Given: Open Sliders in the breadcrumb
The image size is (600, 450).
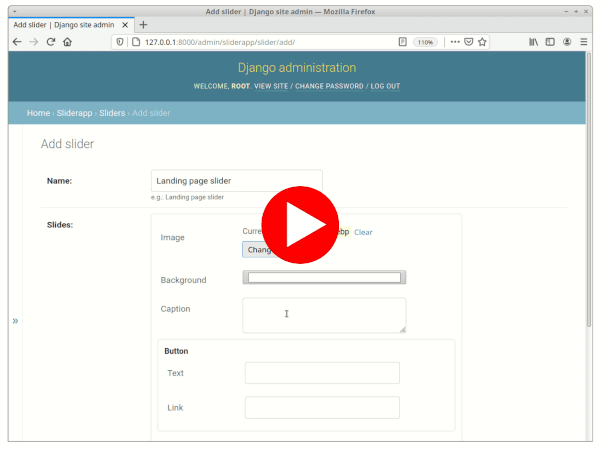Looking at the screenshot, I should coord(112,113).
